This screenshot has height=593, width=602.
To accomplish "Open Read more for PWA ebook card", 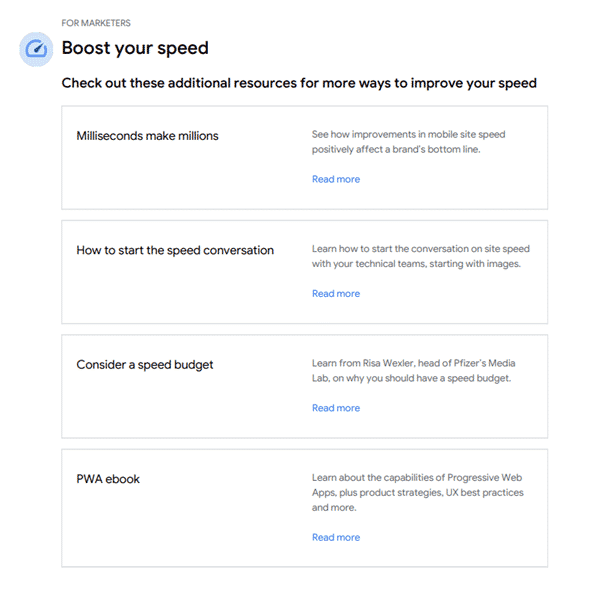I will [x=336, y=537].
